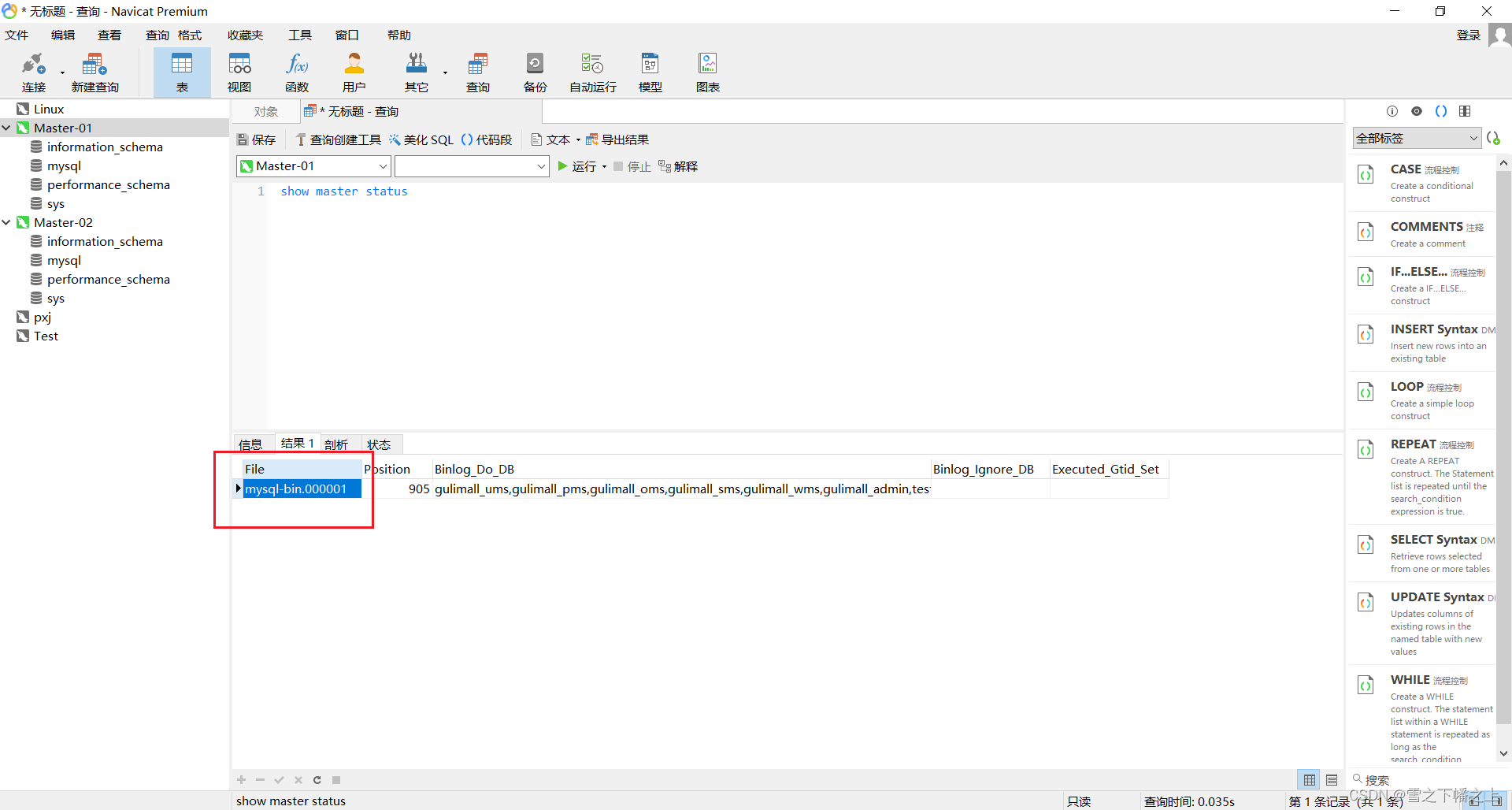
Task: Click the 代码段 code snippet button
Action: pyautogui.click(x=487, y=140)
